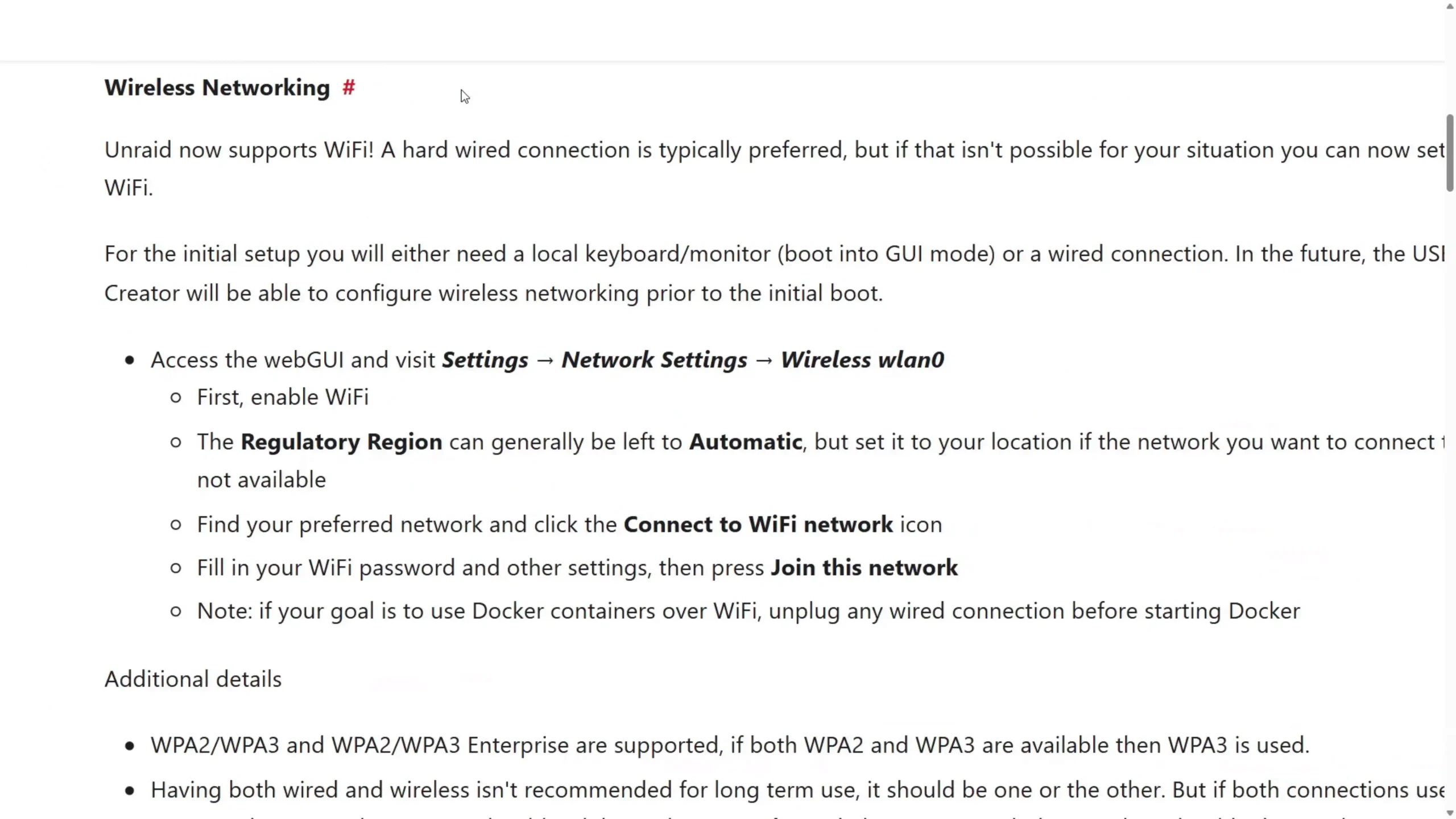Click the text 'Settings → Network Settings → Wireless wlan0'
This screenshot has width=1456, height=819.
pyautogui.click(x=693, y=360)
